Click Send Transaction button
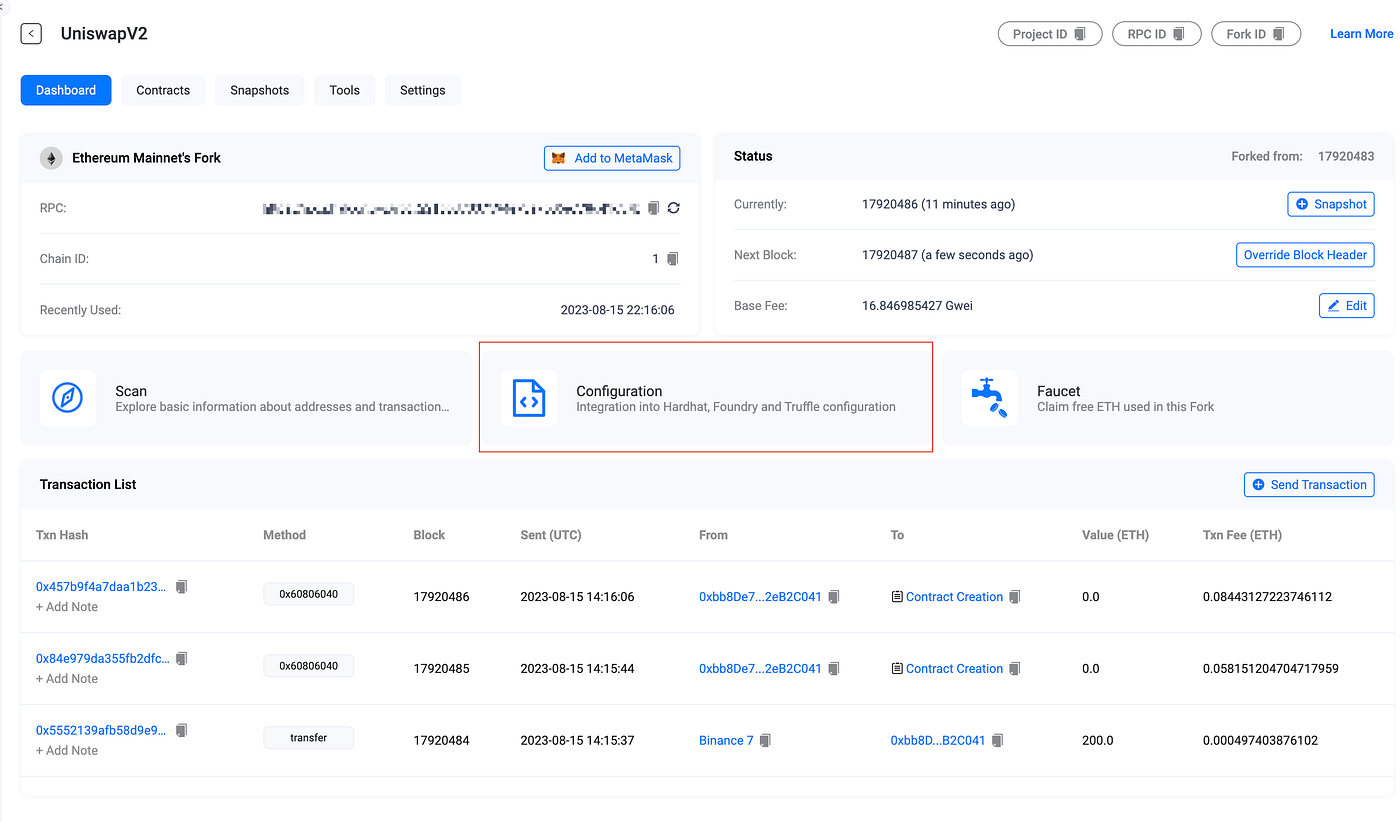Viewport: 1400px width, 822px height. (x=1309, y=485)
